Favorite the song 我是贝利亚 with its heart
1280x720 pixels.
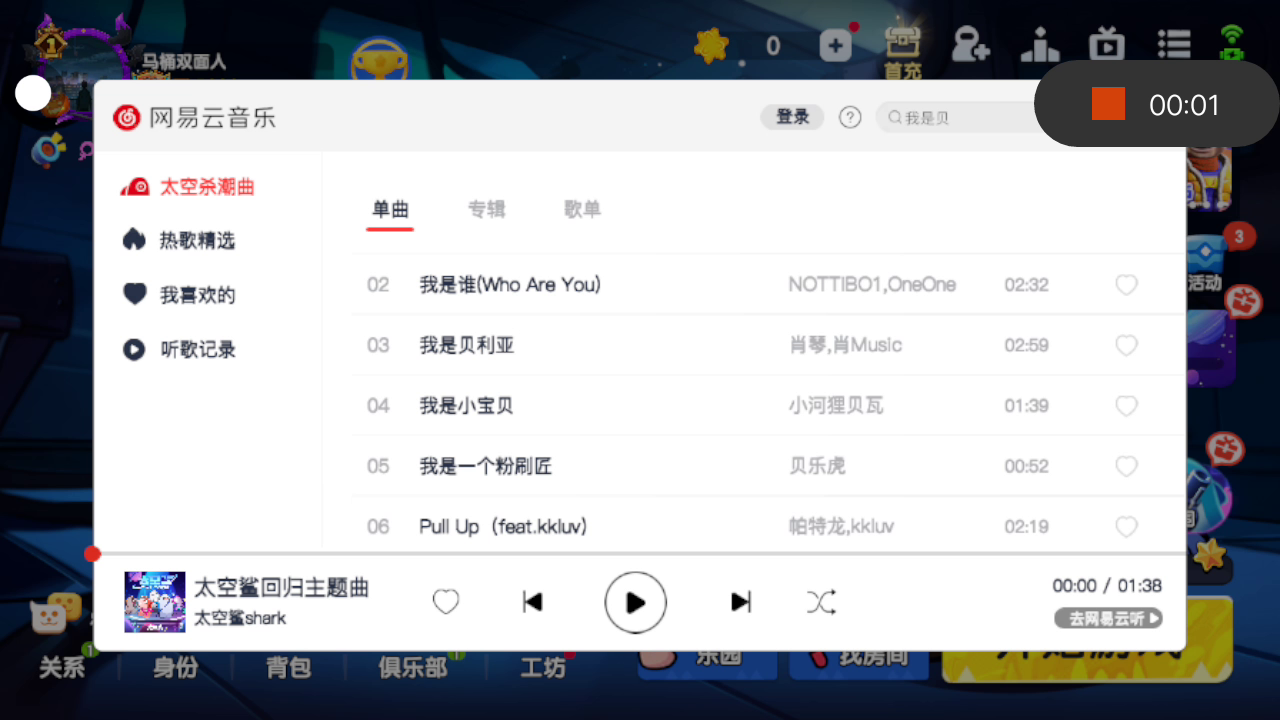pos(1127,346)
